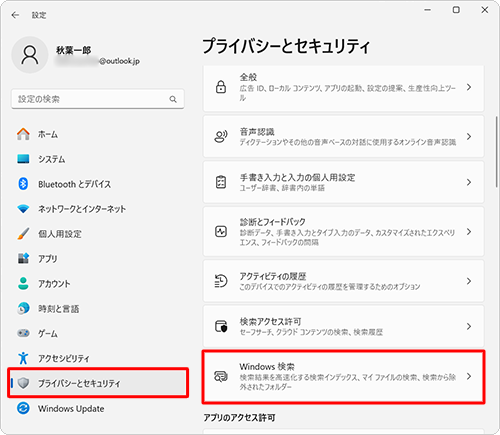Click the user profile avatar picture
Image resolution: width=500 pixels, height=435 pixels.
pyautogui.click(x=30, y=55)
